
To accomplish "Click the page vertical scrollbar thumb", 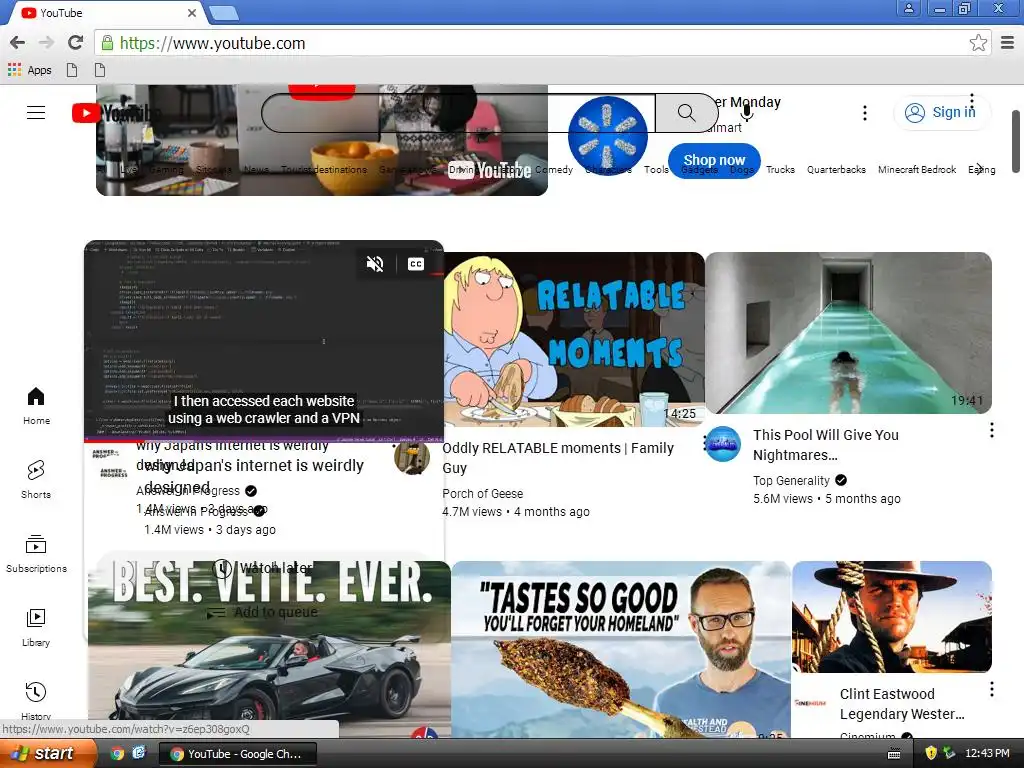I will [1016, 141].
